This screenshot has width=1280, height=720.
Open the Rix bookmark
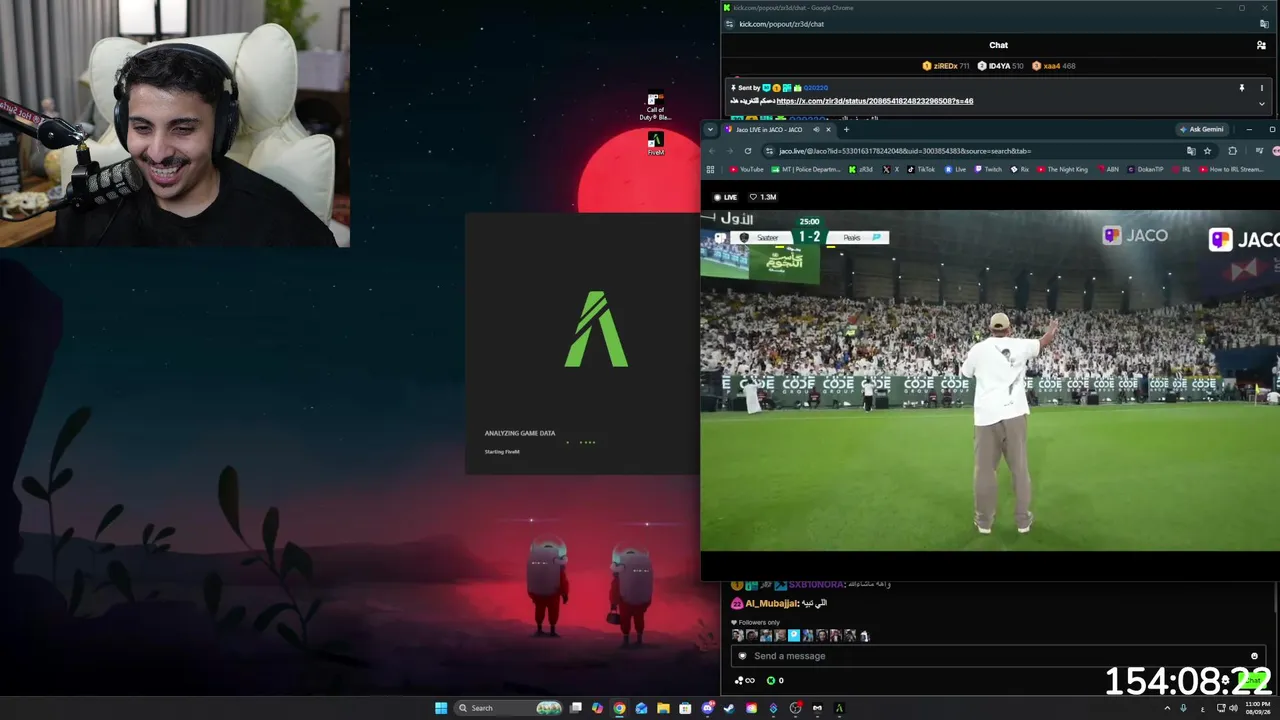tap(1020, 170)
